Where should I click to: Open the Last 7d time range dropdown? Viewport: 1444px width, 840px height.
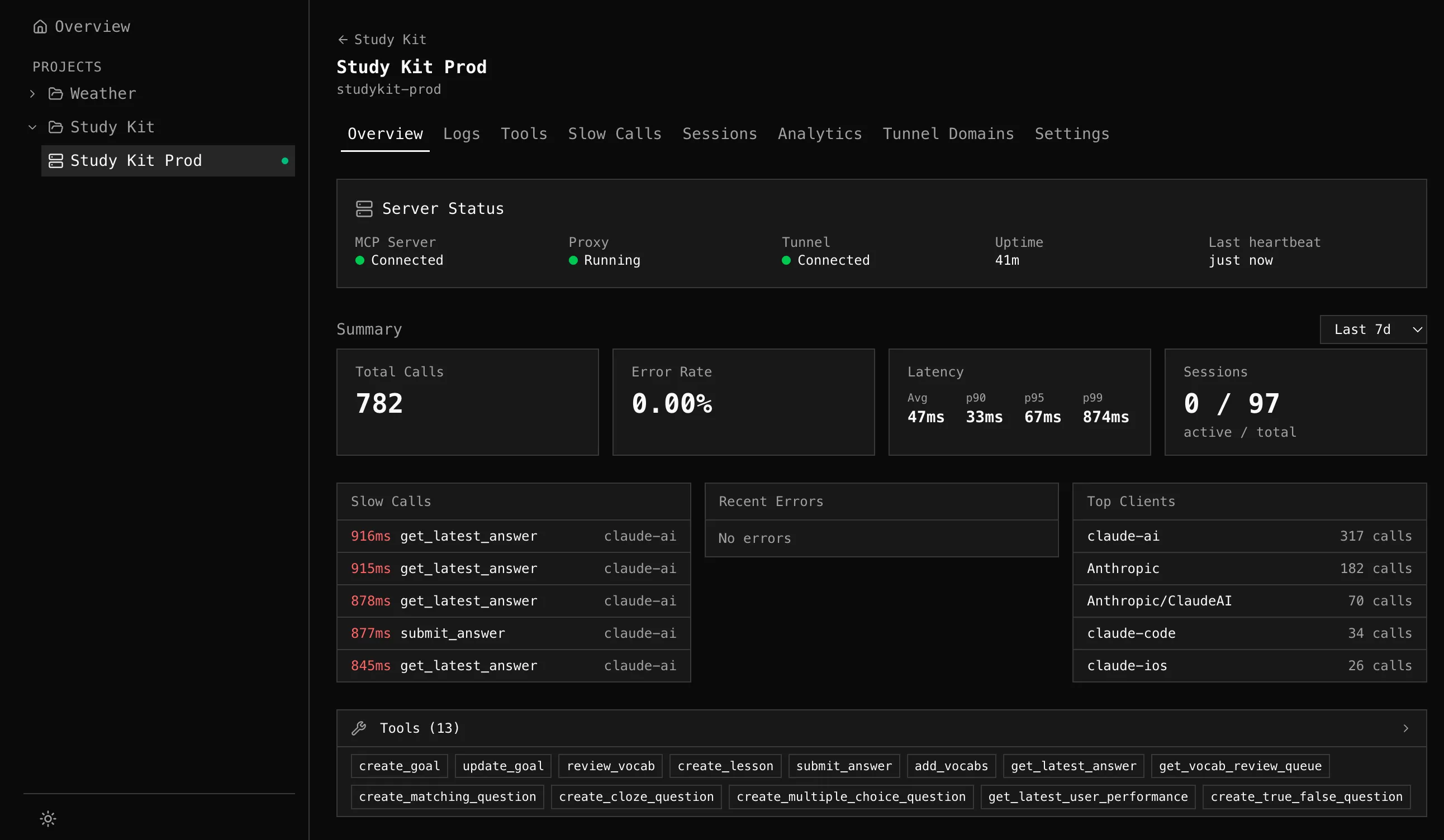pyautogui.click(x=1373, y=330)
